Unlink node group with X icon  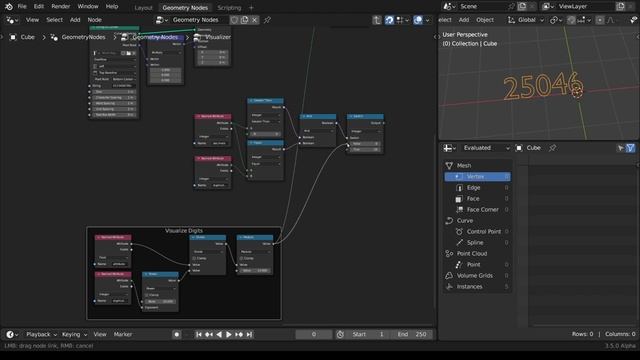(x=254, y=20)
